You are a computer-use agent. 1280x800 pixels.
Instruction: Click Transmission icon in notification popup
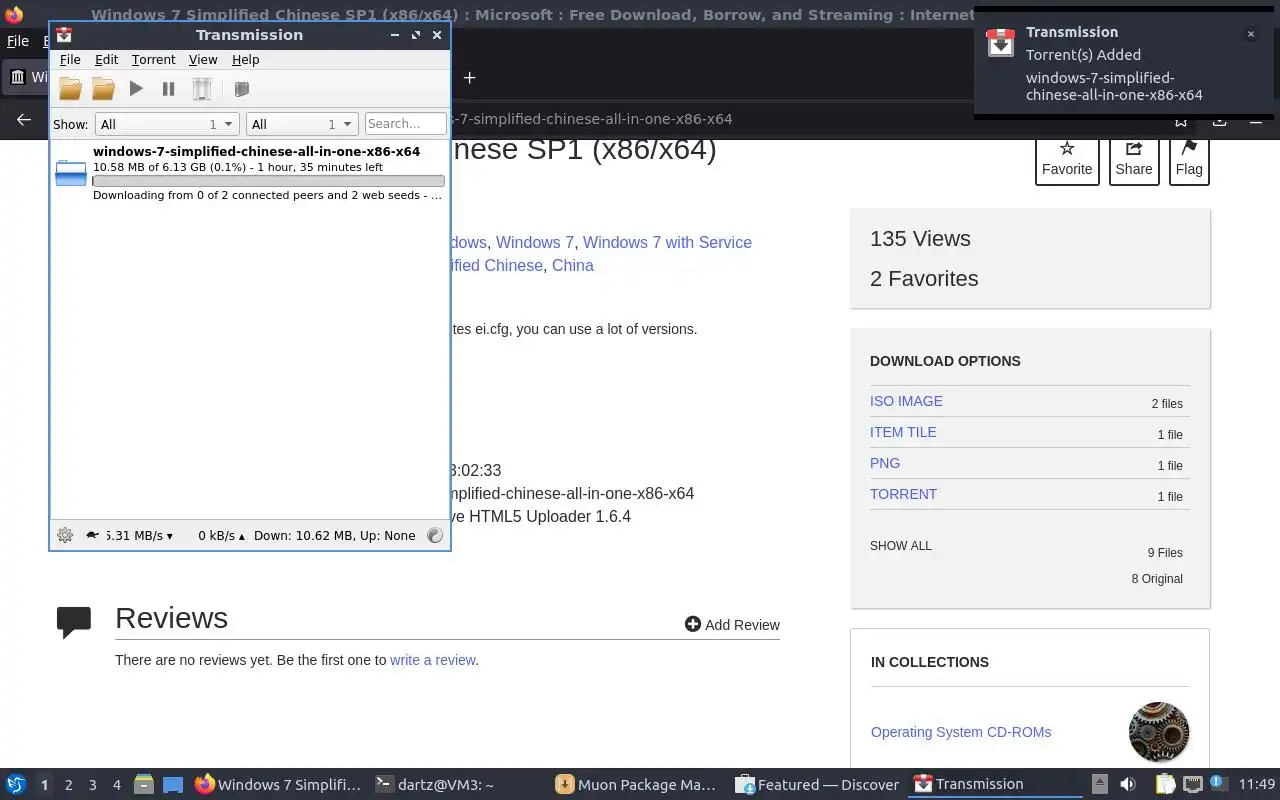click(1001, 43)
